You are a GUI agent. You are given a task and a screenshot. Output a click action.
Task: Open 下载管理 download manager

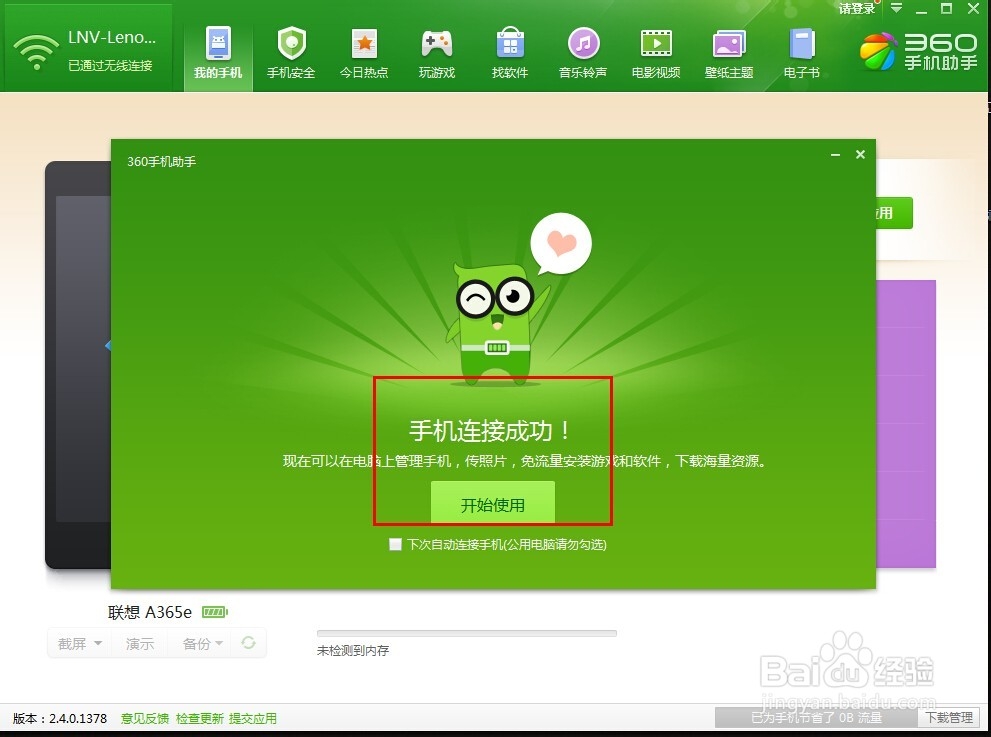(948, 718)
